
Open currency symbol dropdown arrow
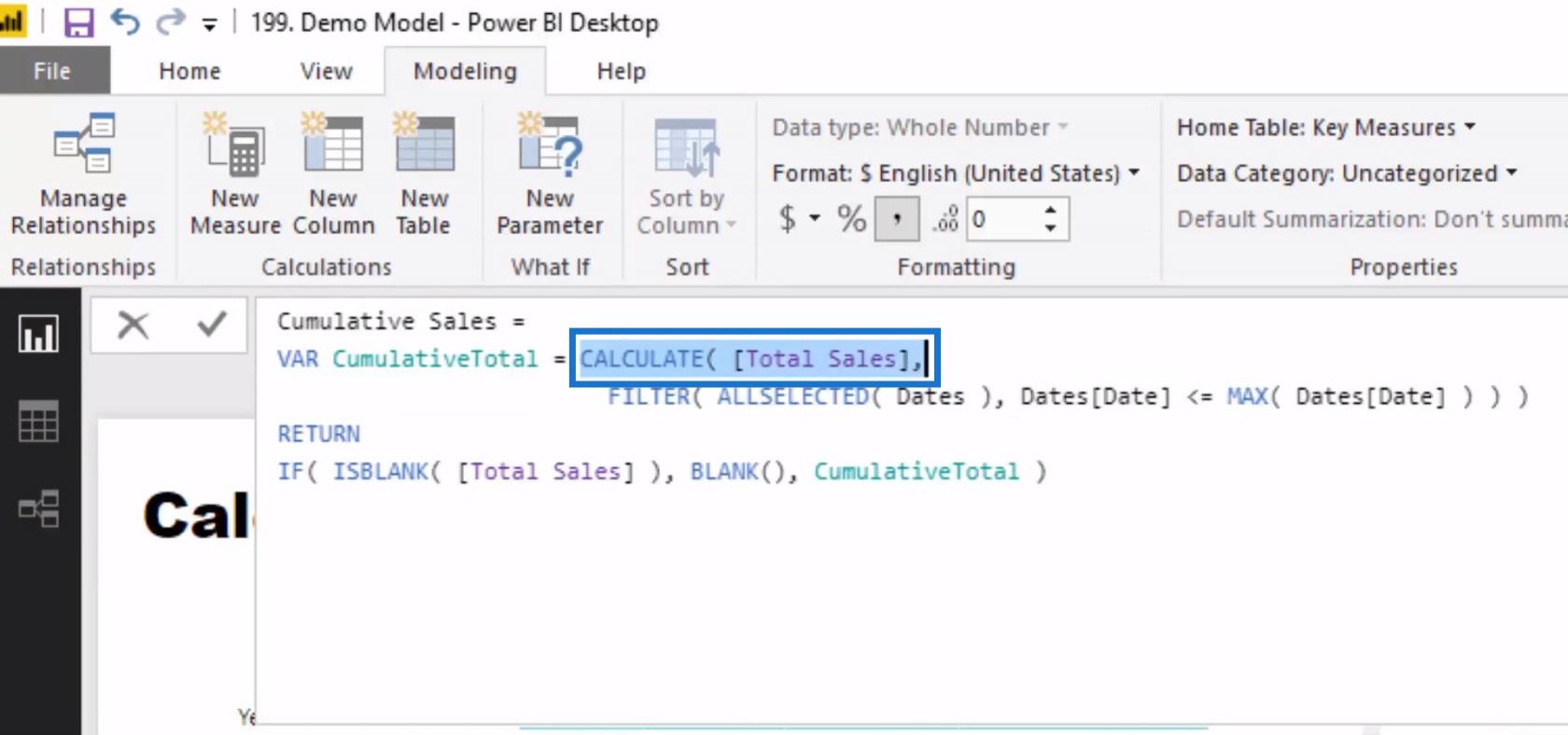[815, 219]
